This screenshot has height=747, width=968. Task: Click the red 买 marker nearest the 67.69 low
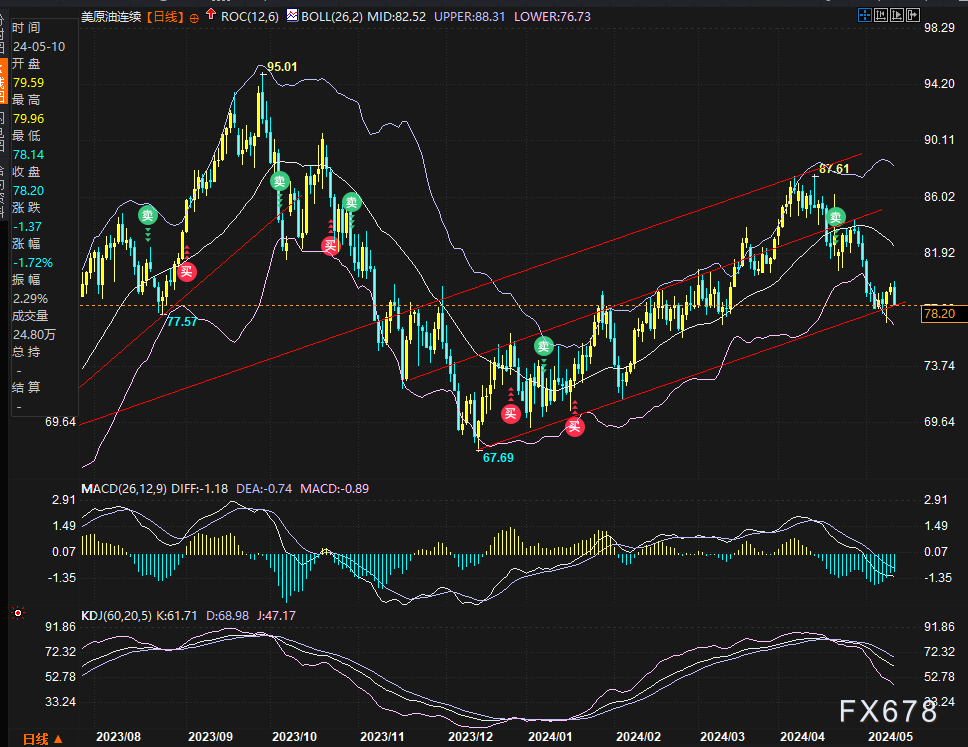511,413
